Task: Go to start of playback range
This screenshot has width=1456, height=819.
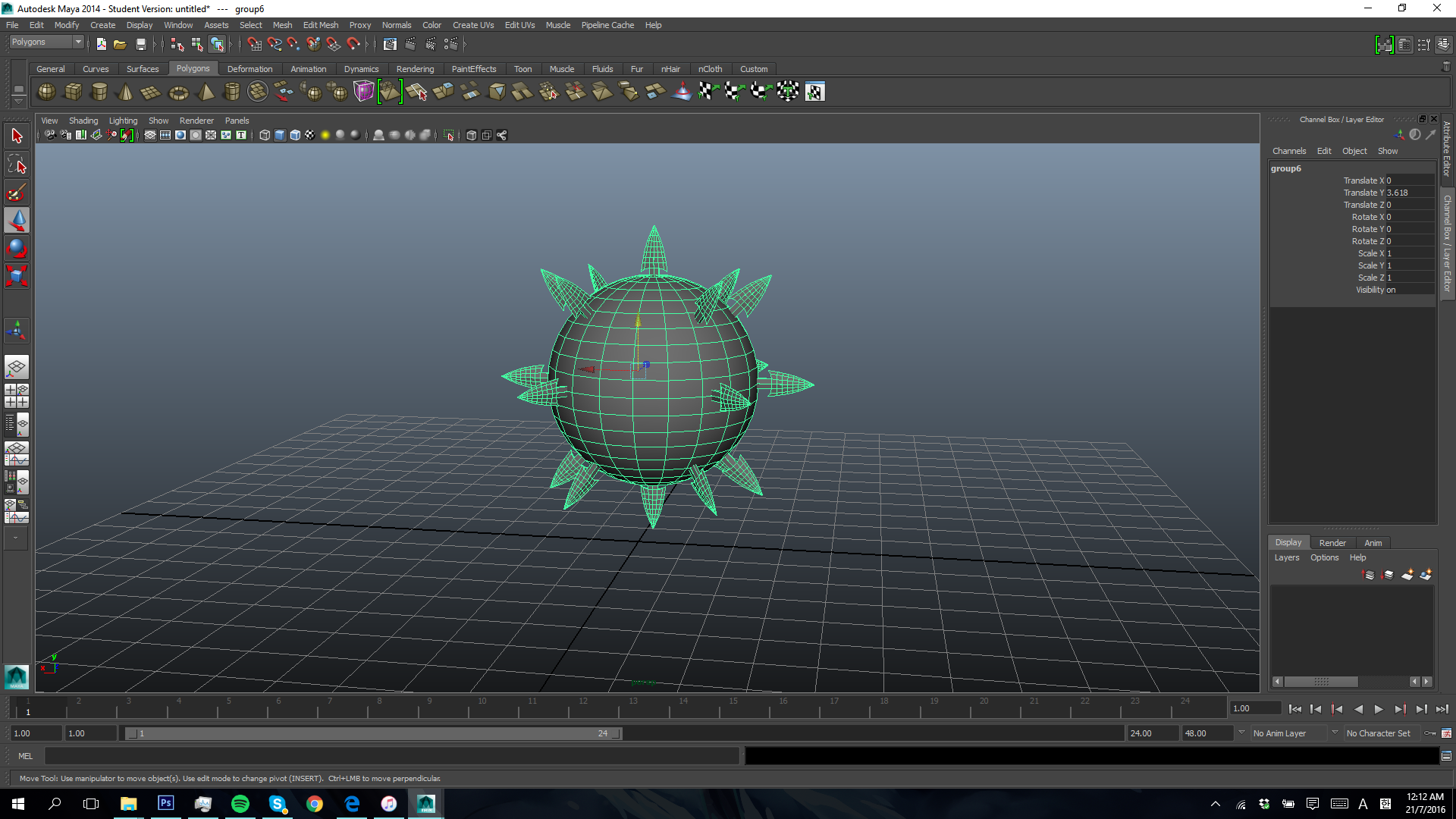Action: pos(1295,709)
